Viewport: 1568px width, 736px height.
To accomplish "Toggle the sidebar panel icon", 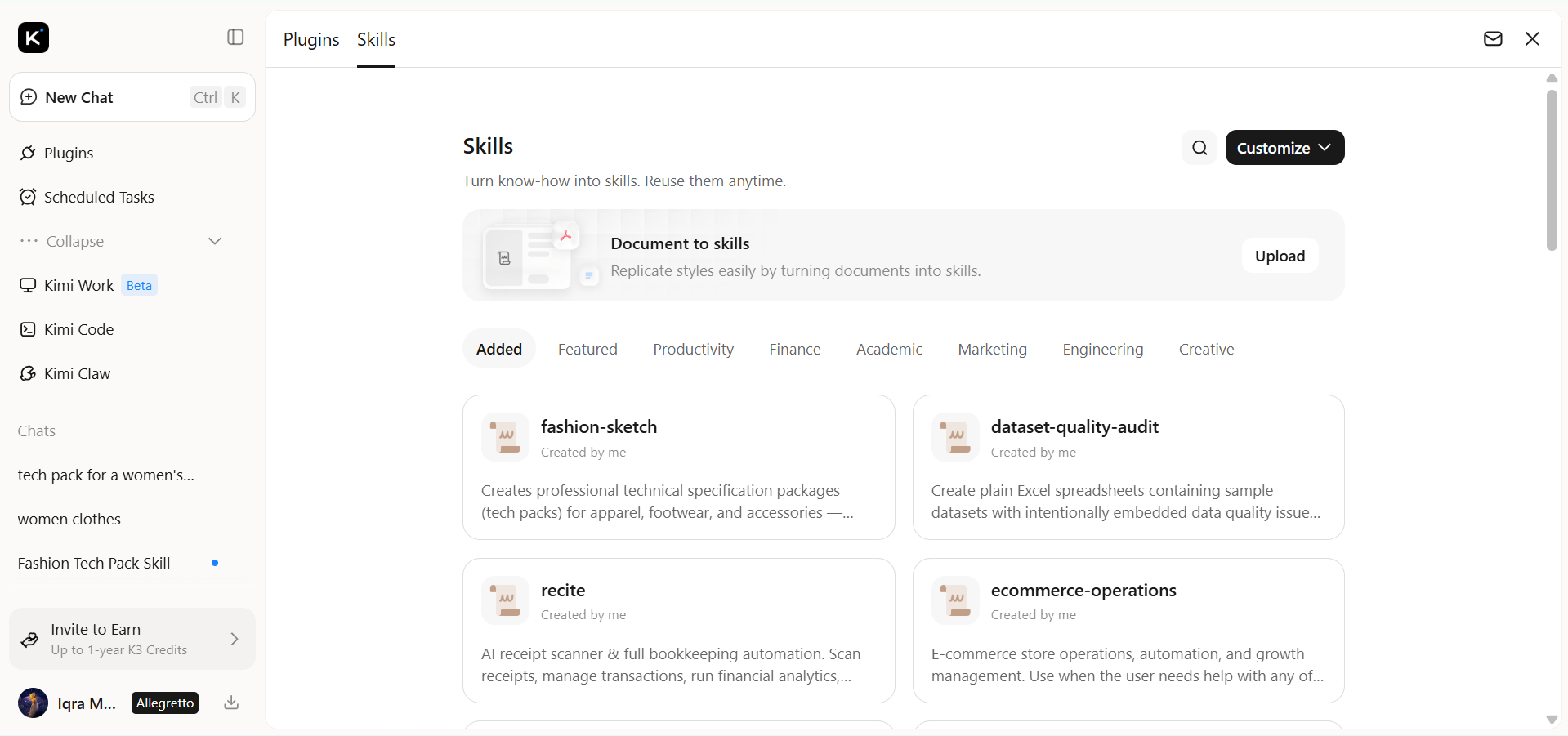I will click(235, 38).
